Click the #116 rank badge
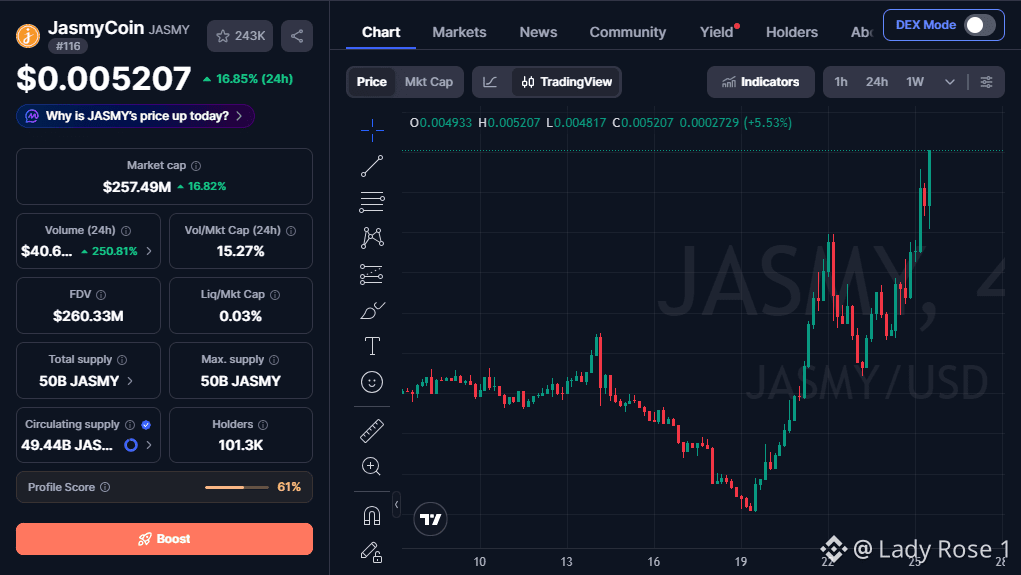 click(x=68, y=46)
